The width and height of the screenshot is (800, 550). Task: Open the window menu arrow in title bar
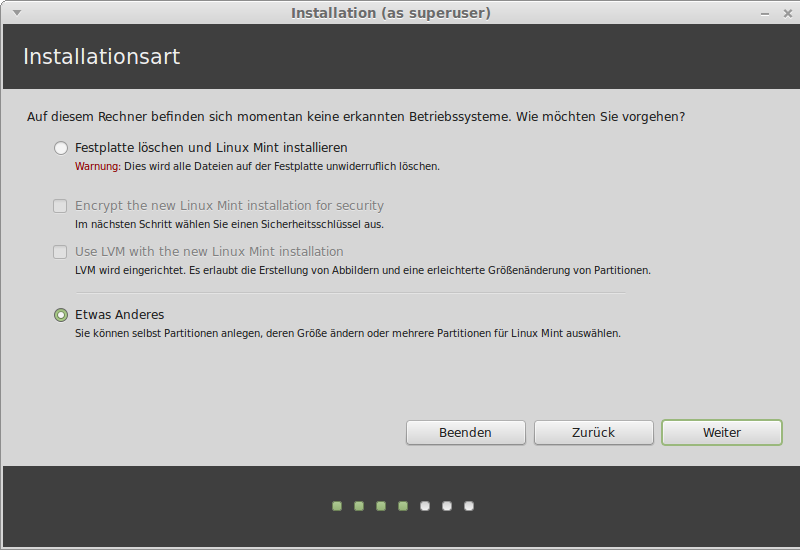17,13
